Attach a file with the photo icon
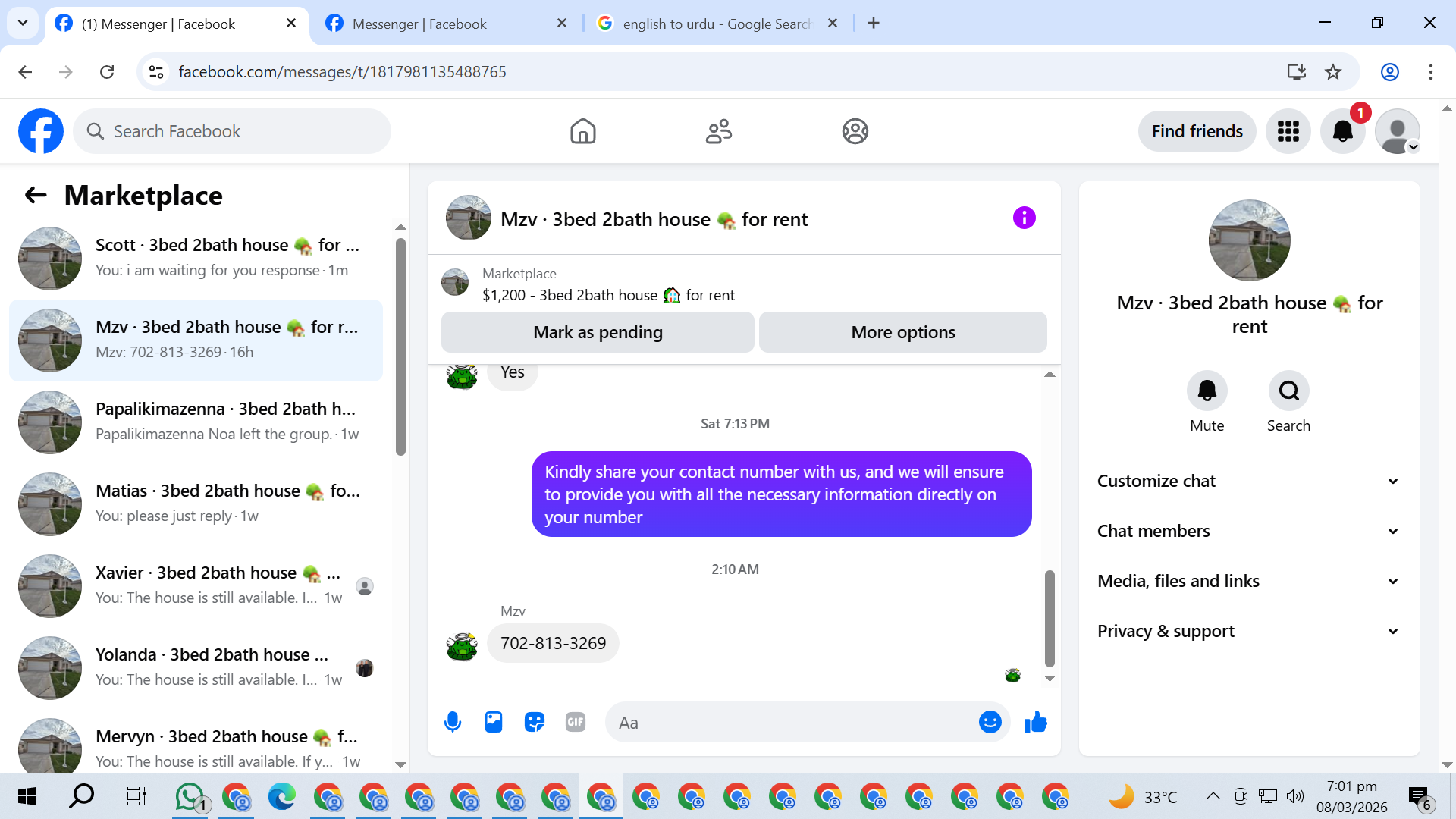This screenshot has width=1456, height=819. click(494, 722)
